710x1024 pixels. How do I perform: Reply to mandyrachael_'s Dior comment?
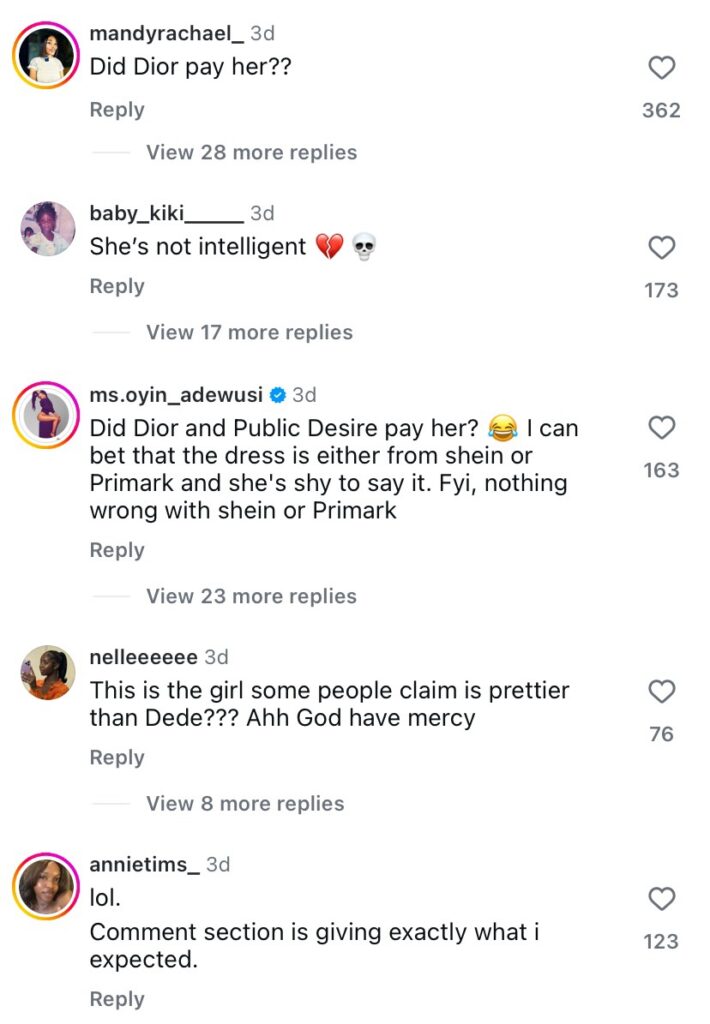coord(117,110)
